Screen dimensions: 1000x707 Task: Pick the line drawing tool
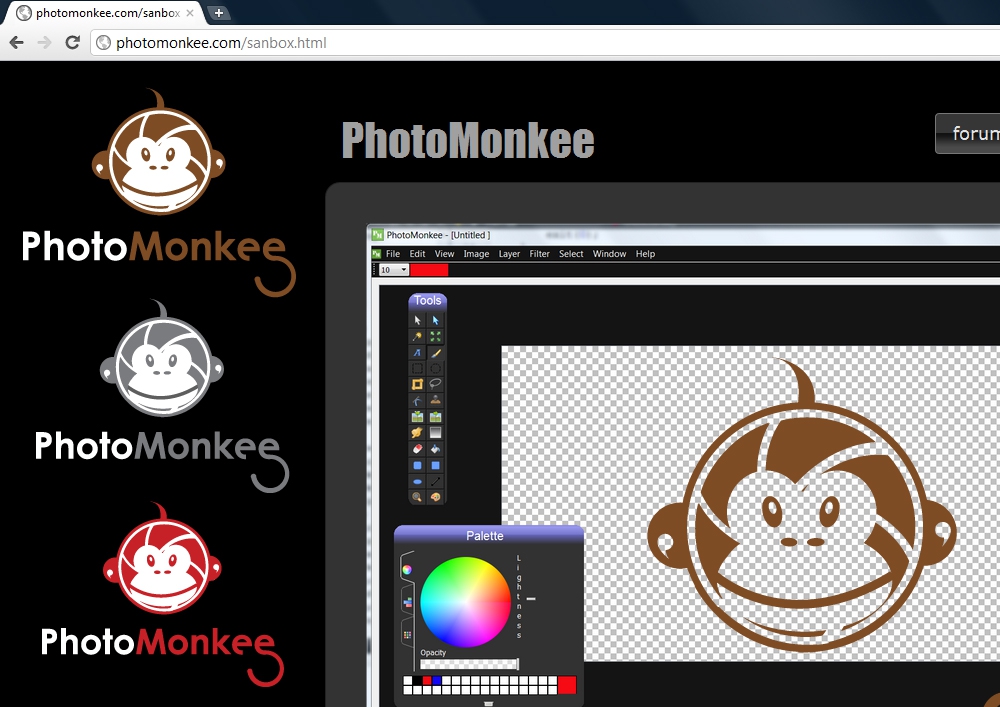[x=436, y=481]
